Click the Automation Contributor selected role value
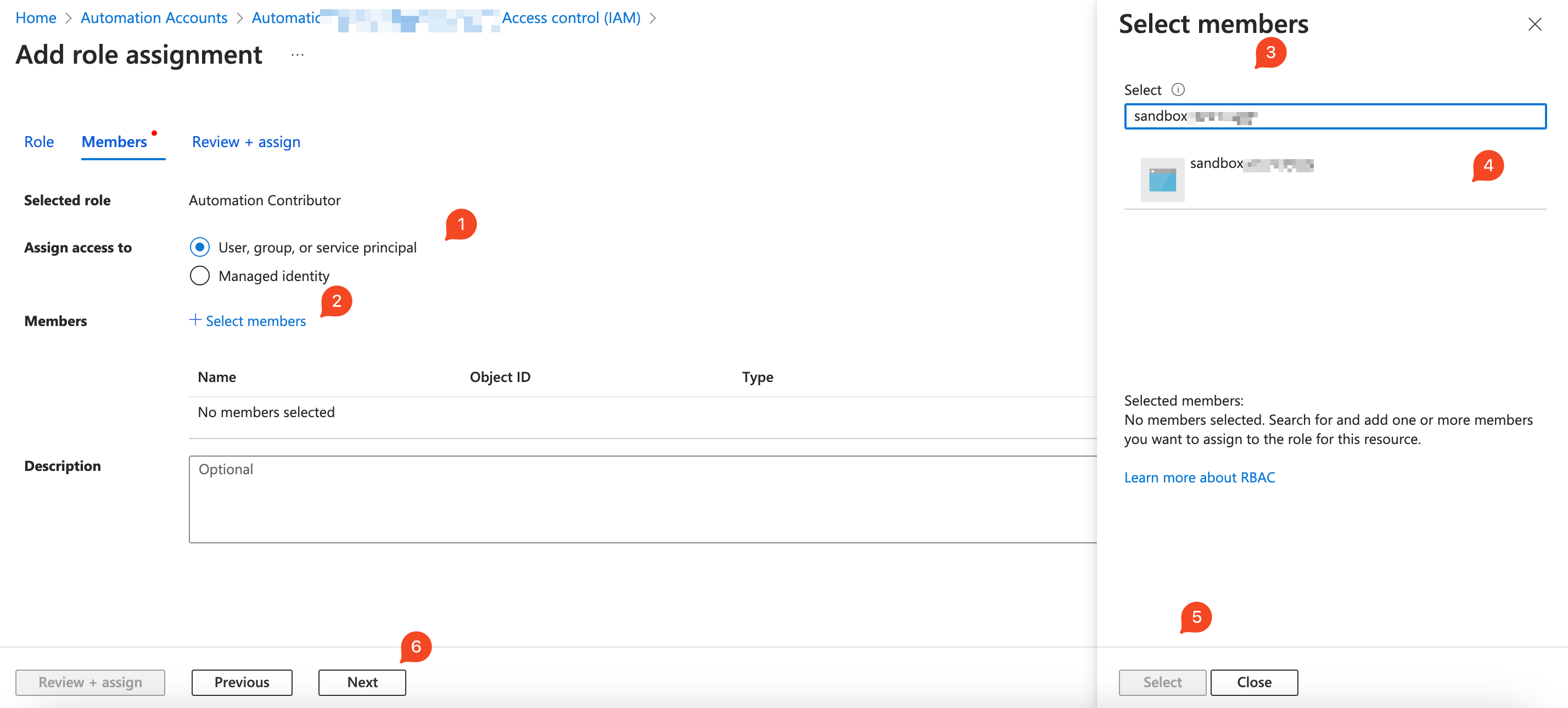The width and height of the screenshot is (1568, 708). coord(264,200)
